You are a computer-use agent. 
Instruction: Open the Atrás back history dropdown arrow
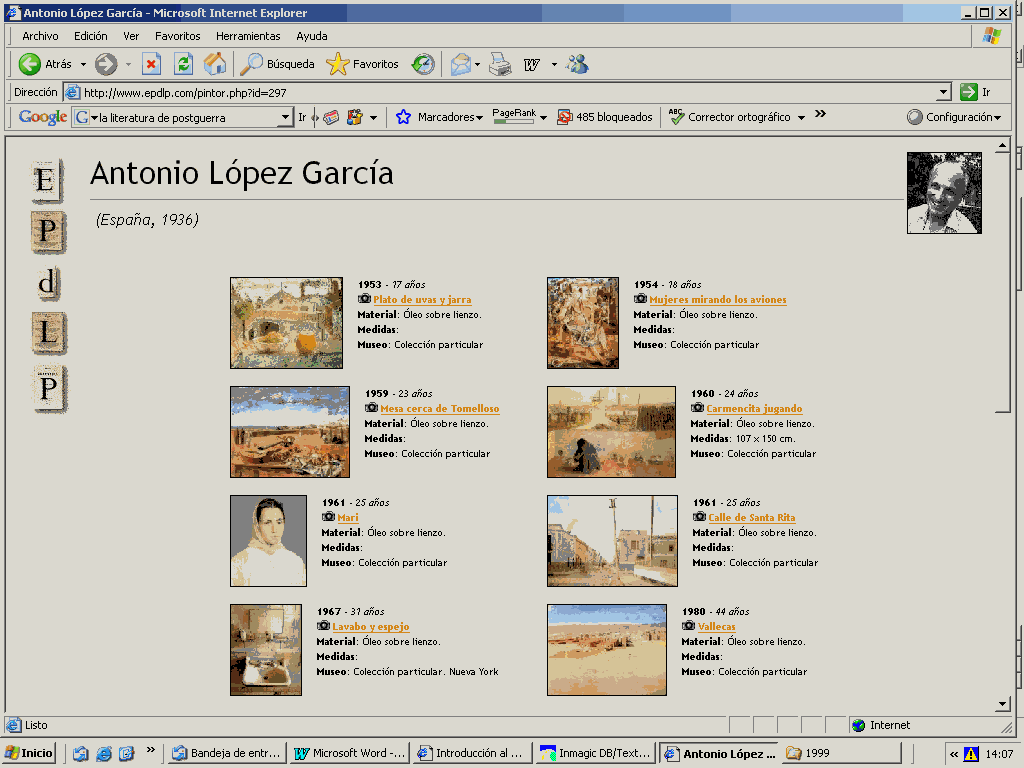click(x=83, y=64)
